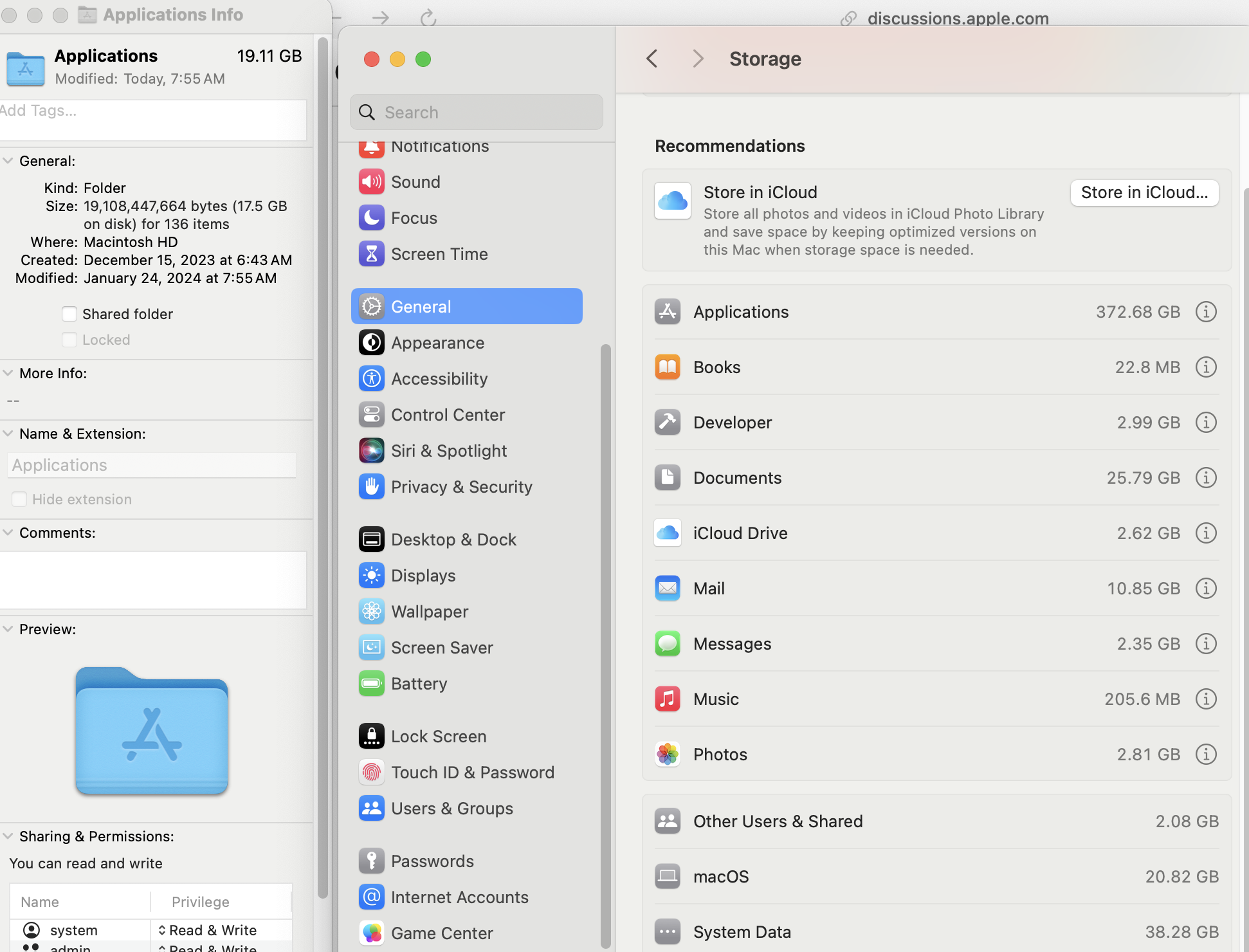Click the Privacy & Security hand icon

point(372,487)
